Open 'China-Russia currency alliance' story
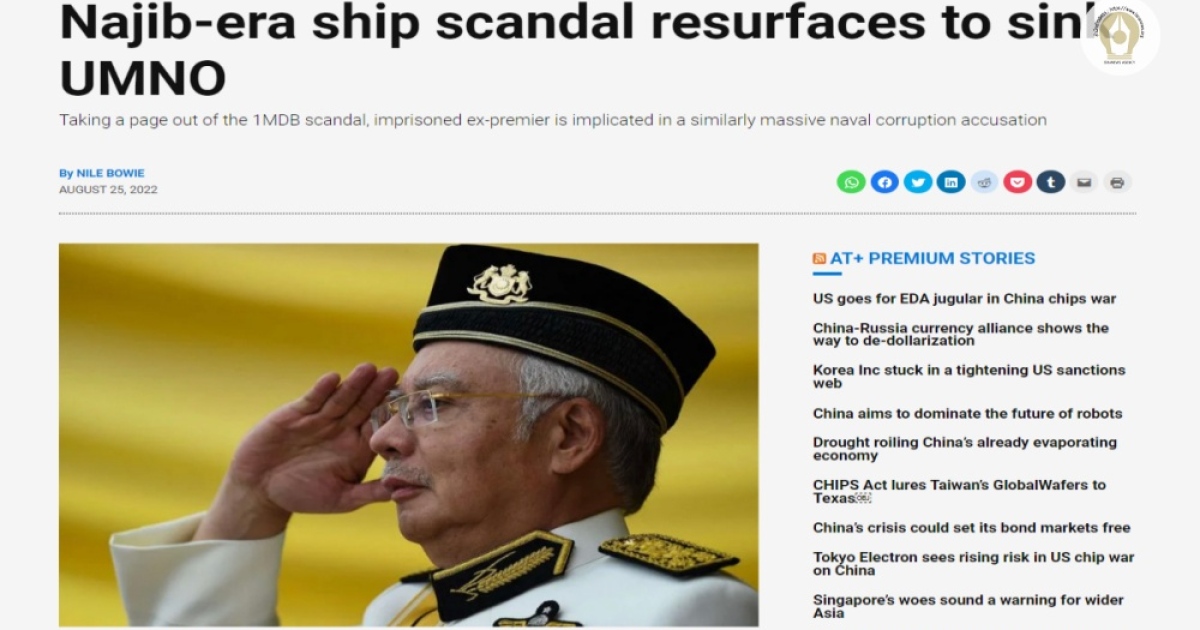Screen dimensions: 1200x630 (961, 334)
